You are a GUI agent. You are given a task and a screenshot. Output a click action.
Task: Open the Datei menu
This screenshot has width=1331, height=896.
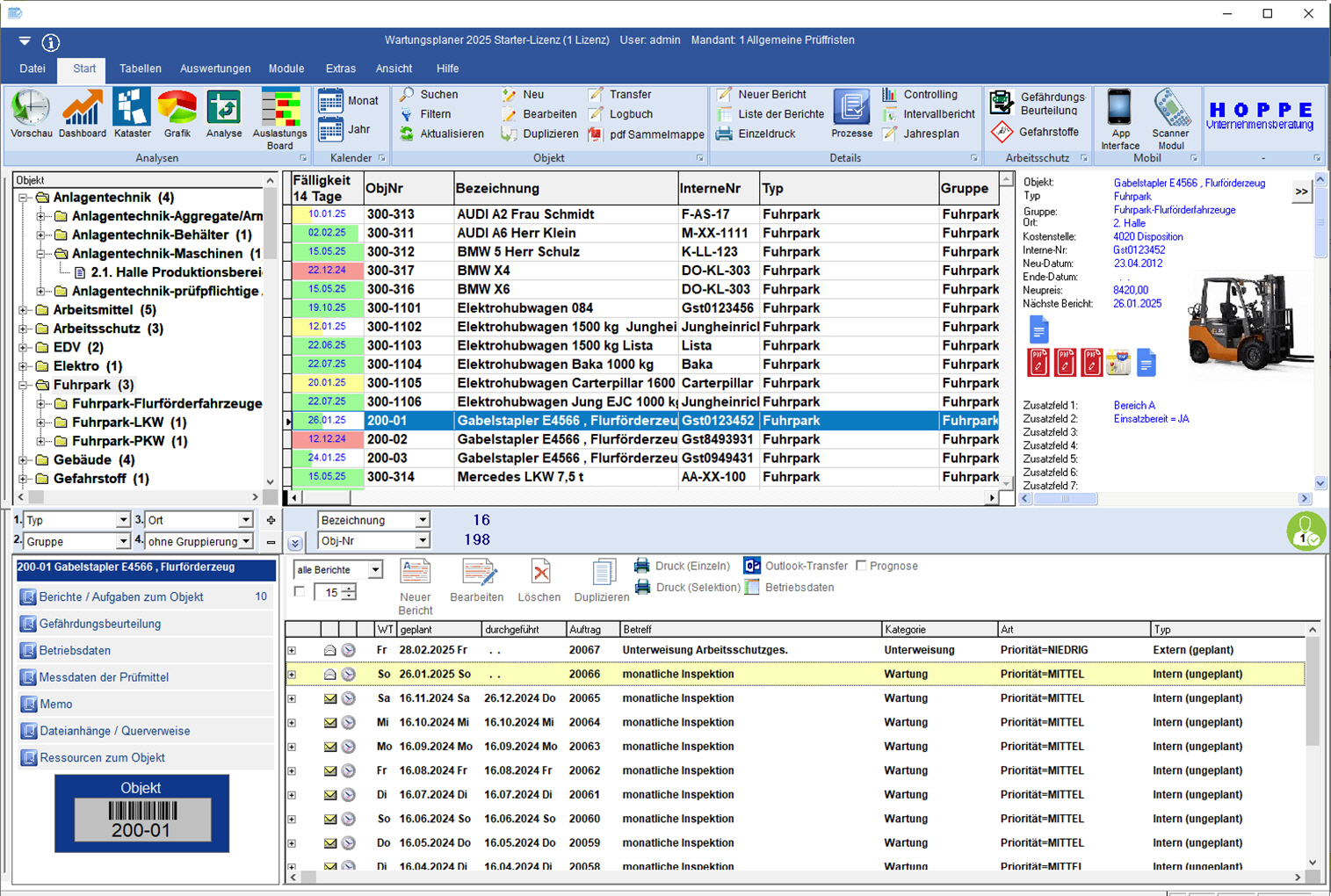coord(33,69)
